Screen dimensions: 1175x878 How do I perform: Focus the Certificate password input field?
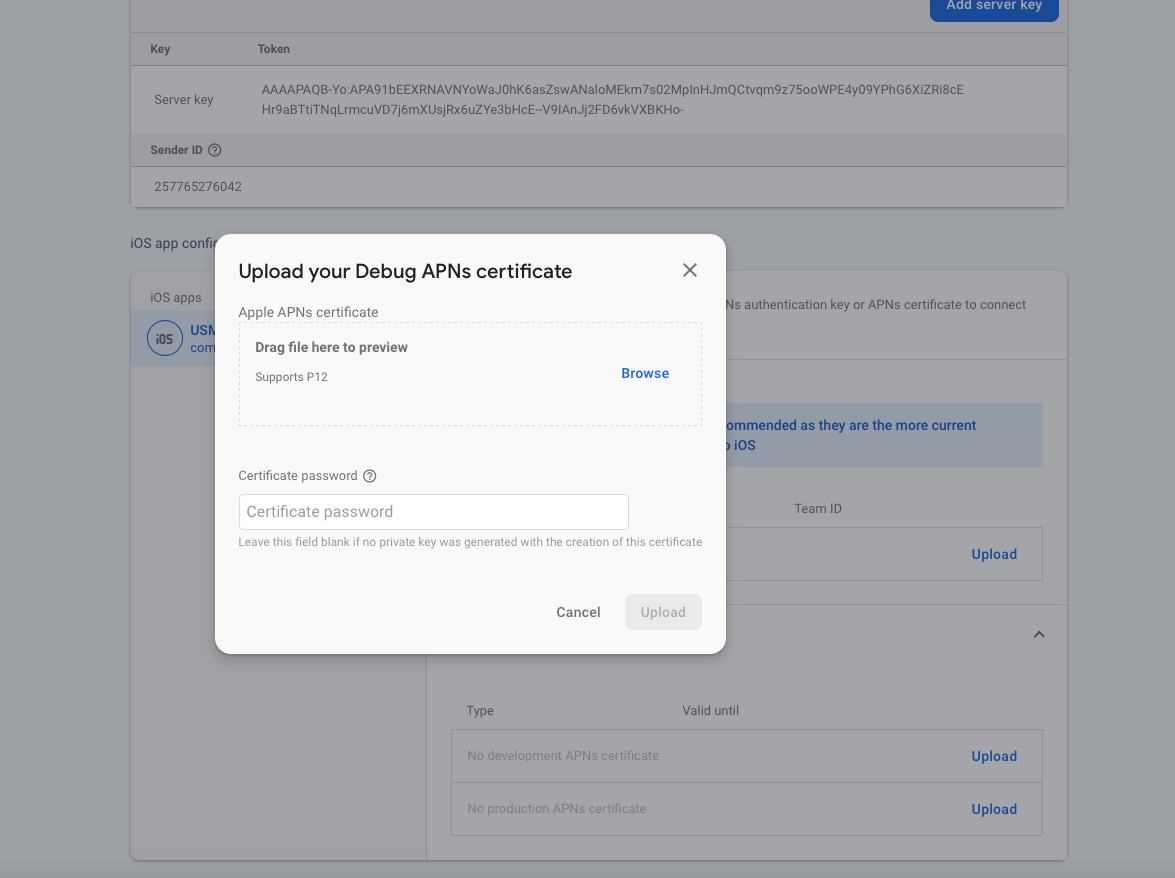(x=433, y=512)
